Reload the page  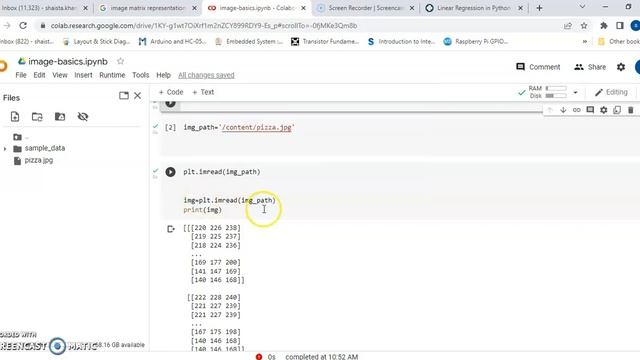[x=23, y=26]
